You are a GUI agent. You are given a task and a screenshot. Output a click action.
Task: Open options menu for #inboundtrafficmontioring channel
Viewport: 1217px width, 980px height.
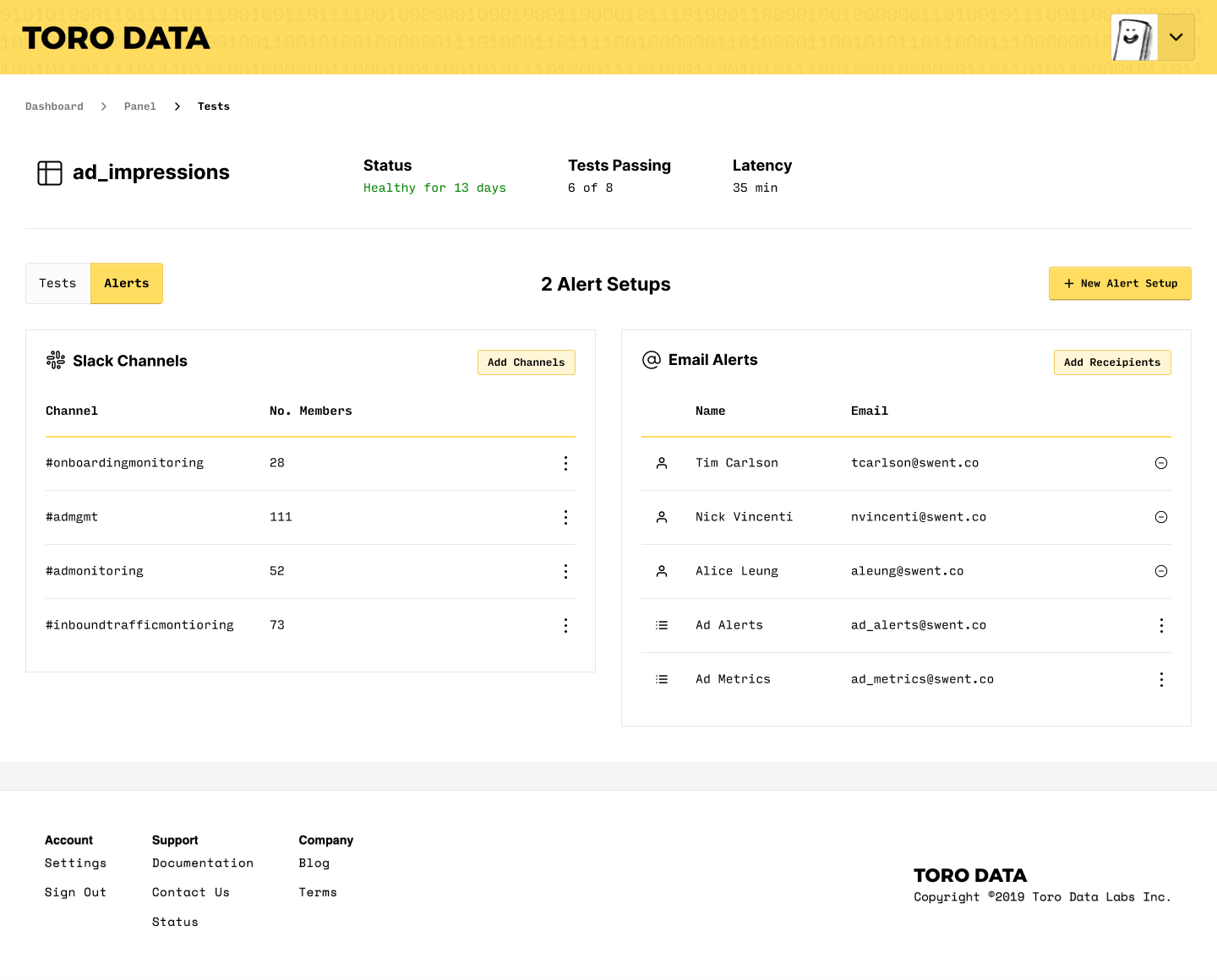(x=565, y=625)
